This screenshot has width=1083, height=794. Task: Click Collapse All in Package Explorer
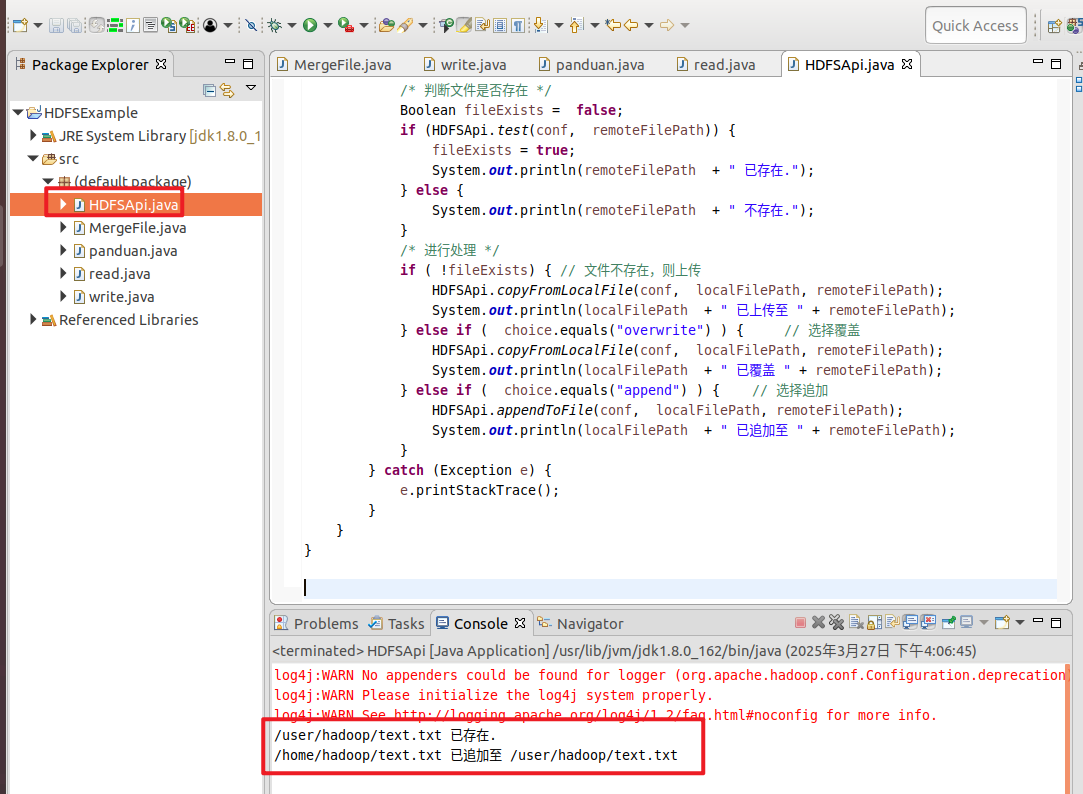pyautogui.click(x=209, y=90)
